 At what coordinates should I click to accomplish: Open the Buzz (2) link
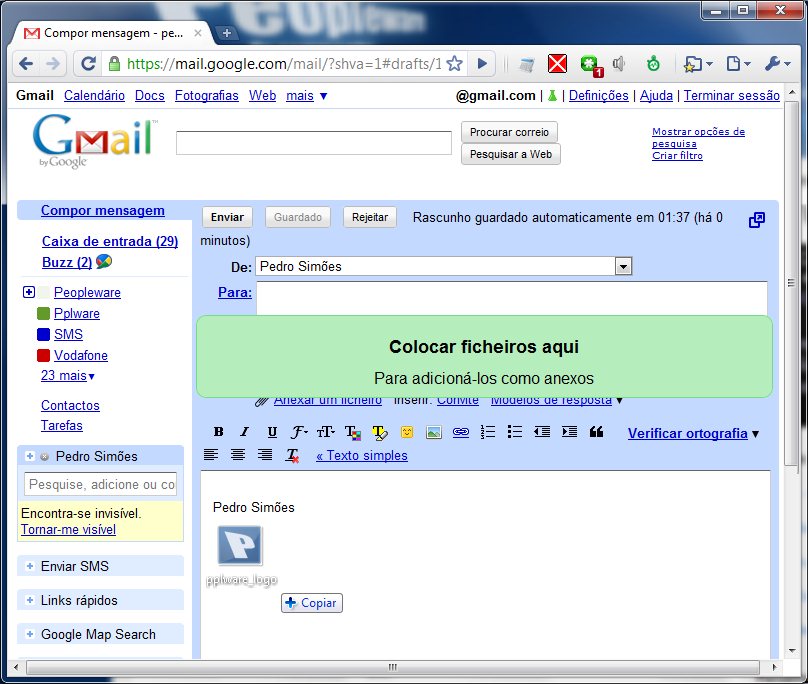pos(67,262)
